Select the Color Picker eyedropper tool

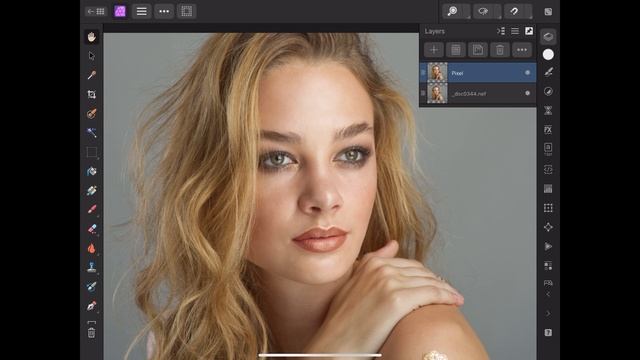91,75
